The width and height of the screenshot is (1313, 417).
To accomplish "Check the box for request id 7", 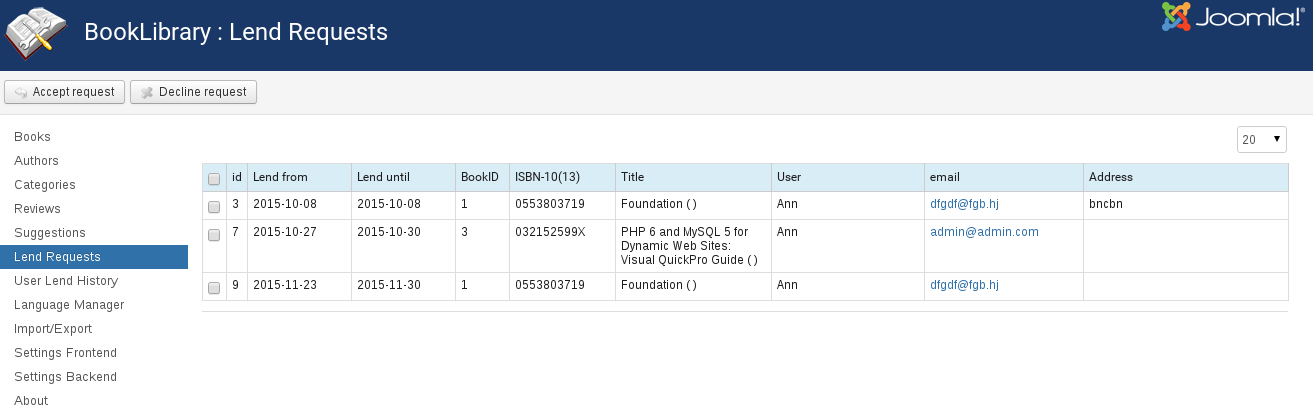I will tap(214, 235).
